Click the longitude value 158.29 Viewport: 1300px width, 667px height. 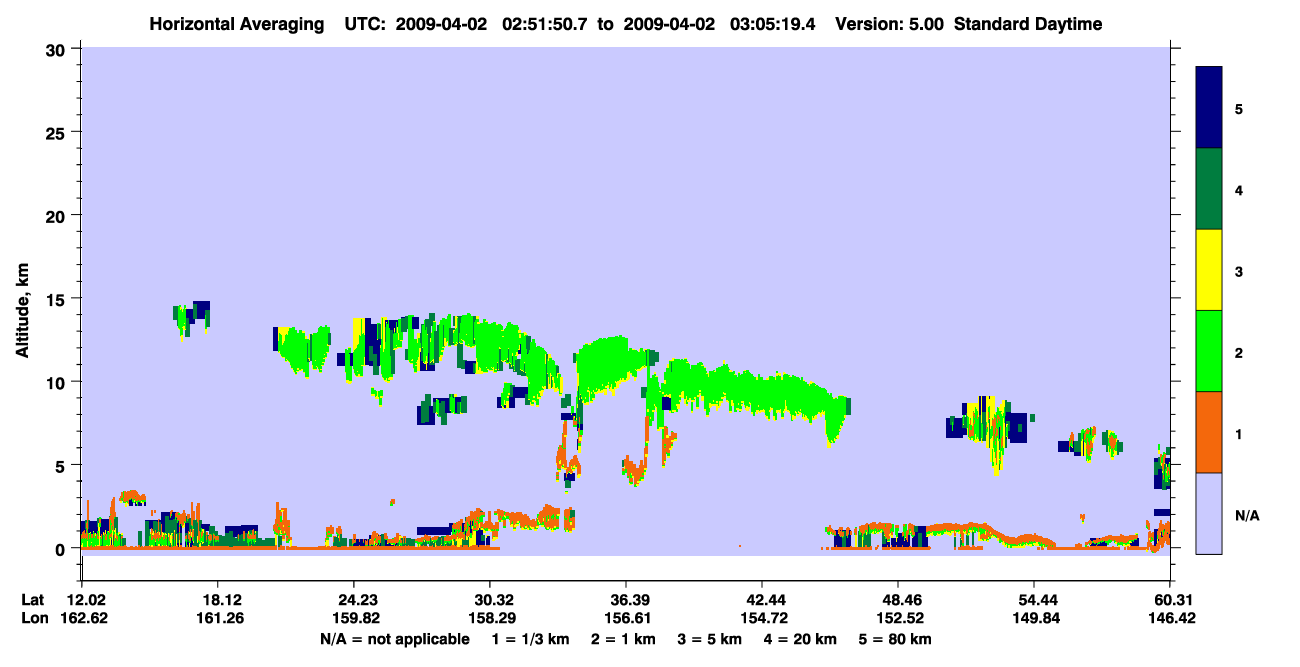[x=490, y=619]
